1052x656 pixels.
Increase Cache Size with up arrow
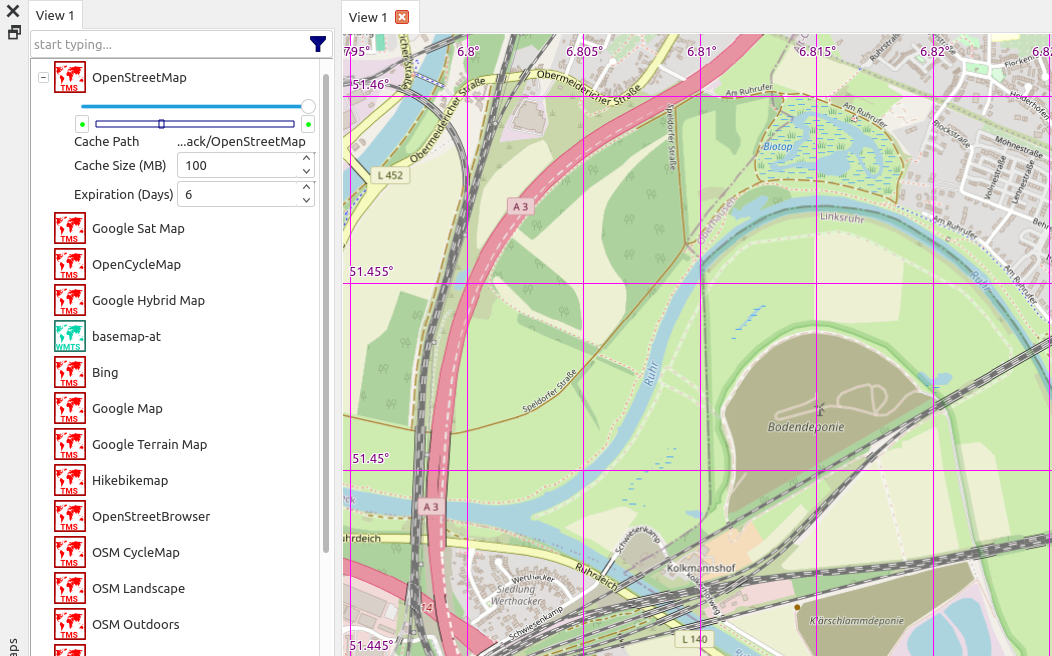(x=306, y=160)
